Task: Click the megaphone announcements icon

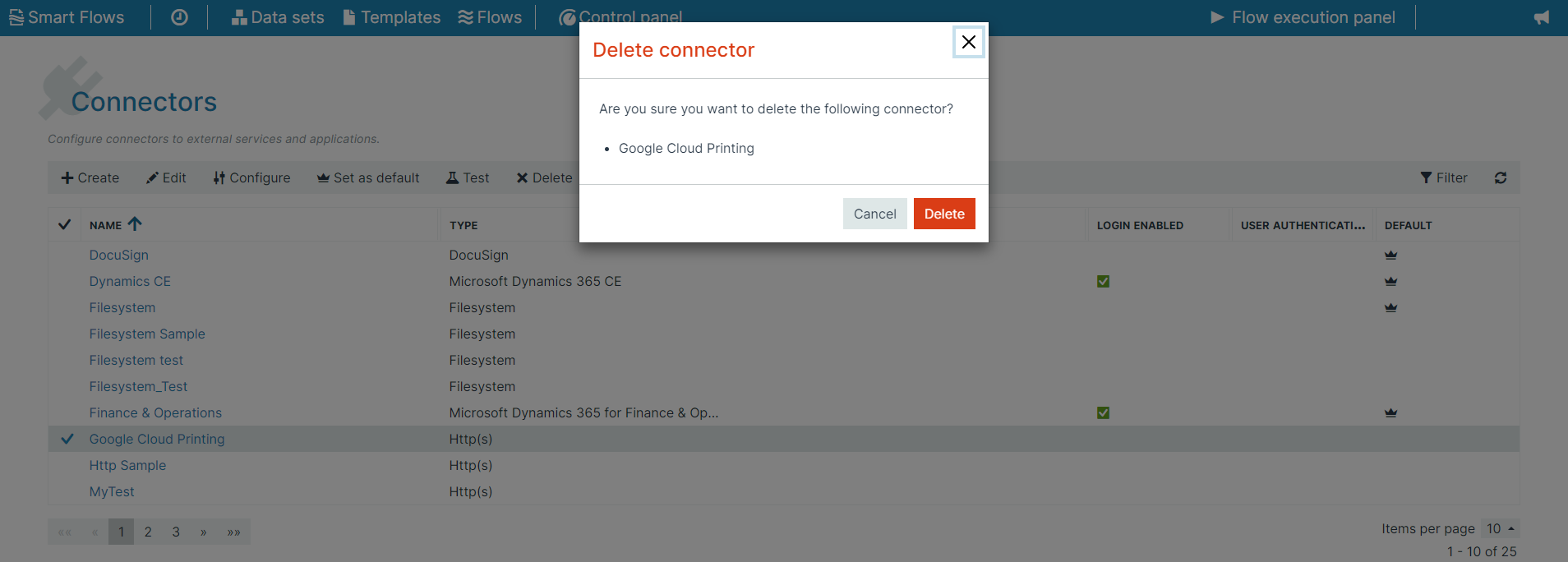Action: tap(1542, 17)
